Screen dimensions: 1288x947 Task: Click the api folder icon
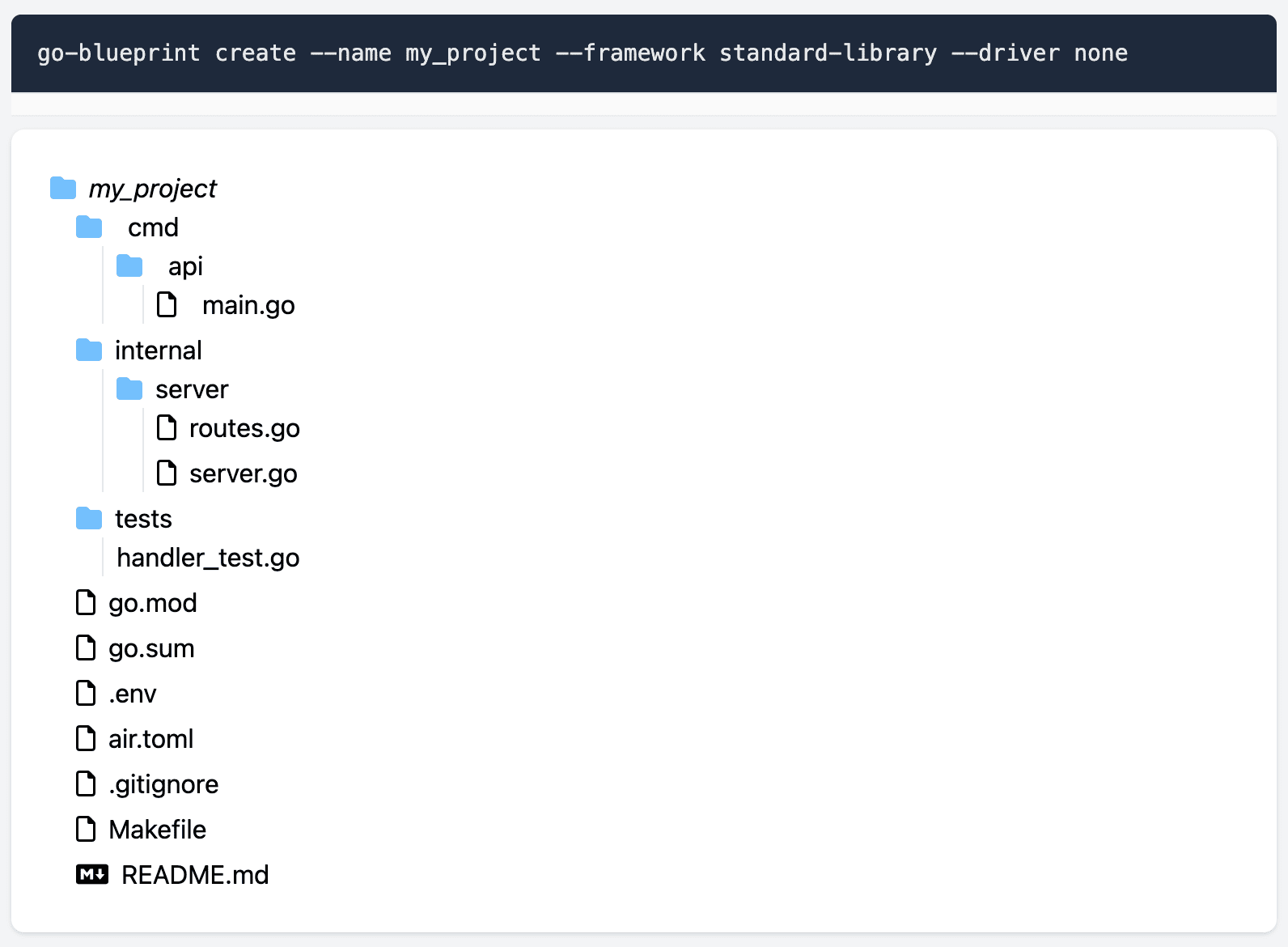(x=129, y=265)
